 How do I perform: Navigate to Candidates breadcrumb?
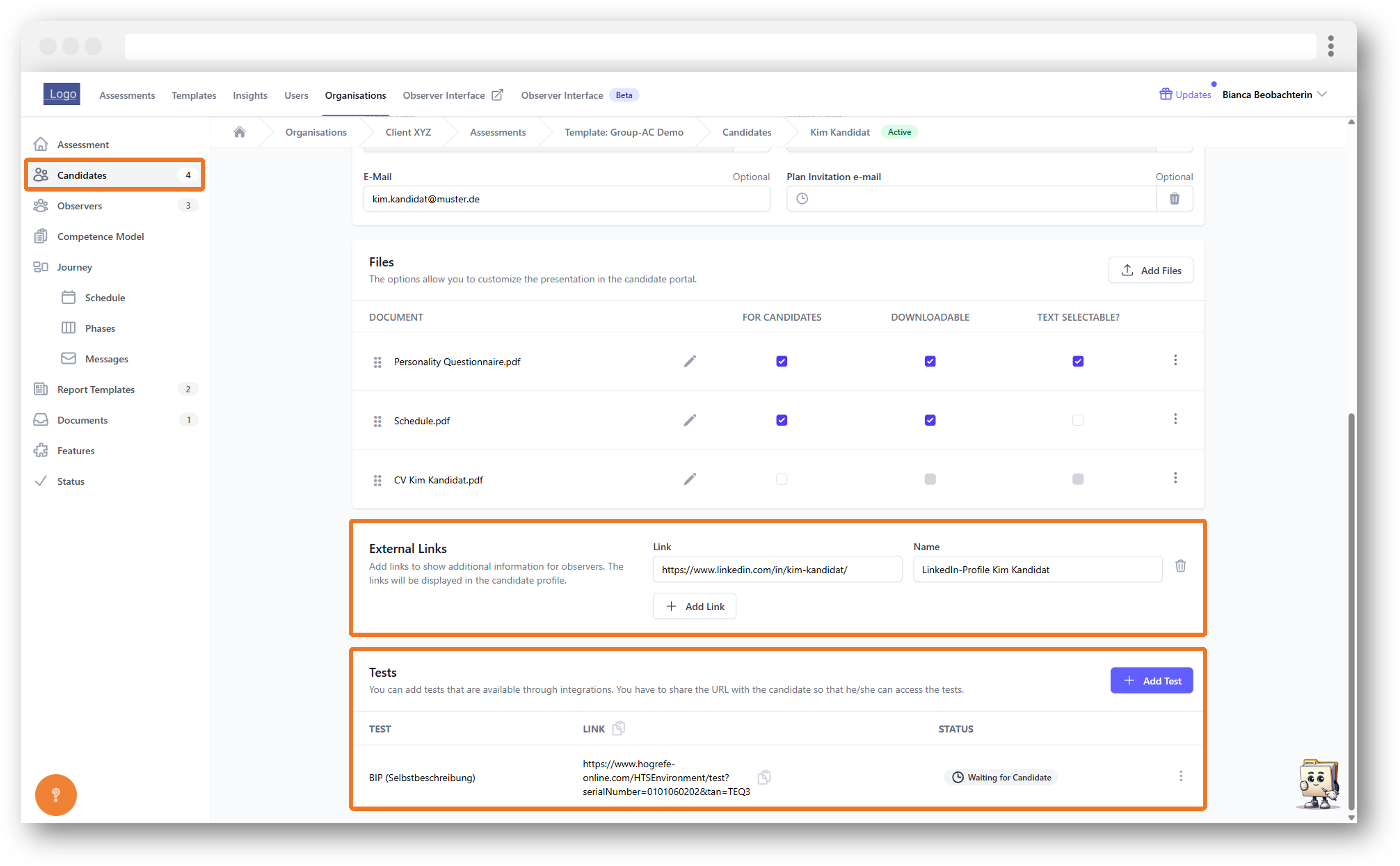(746, 132)
